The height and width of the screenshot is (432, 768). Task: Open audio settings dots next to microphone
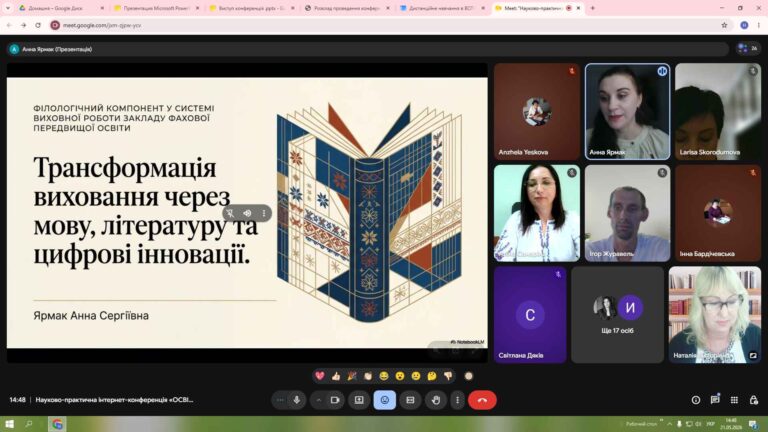tap(280, 400)
